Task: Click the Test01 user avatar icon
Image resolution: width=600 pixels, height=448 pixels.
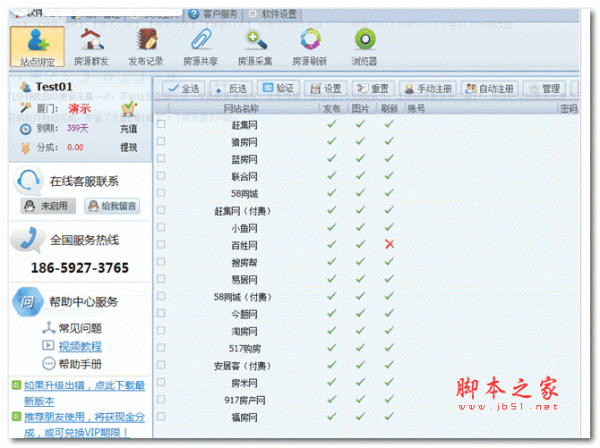Action: coord(26,87)
